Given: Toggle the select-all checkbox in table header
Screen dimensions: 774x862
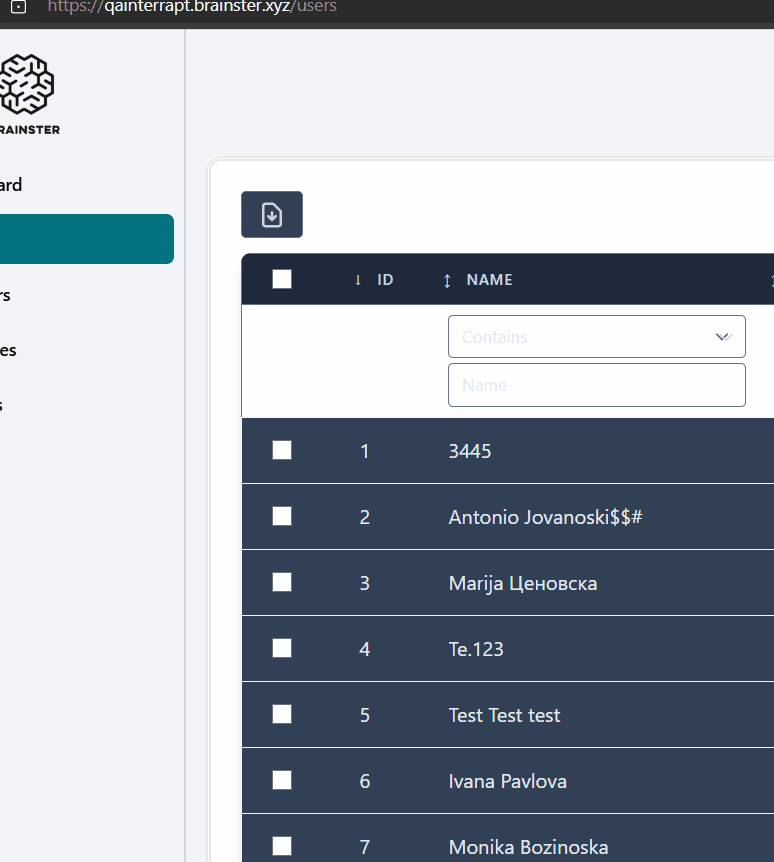Looking at the screenshot, I should (x=282, y=280).
